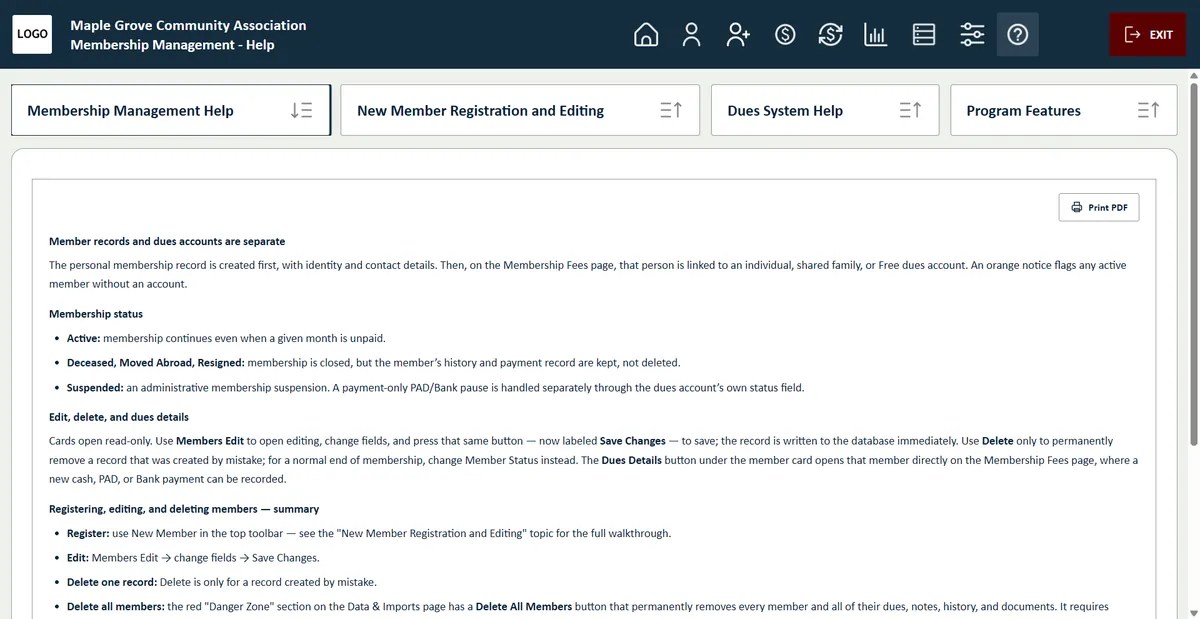The image size is (1200, 619).
Task: Open the Membership Fees dollar icon
Action: coord(785,35)
